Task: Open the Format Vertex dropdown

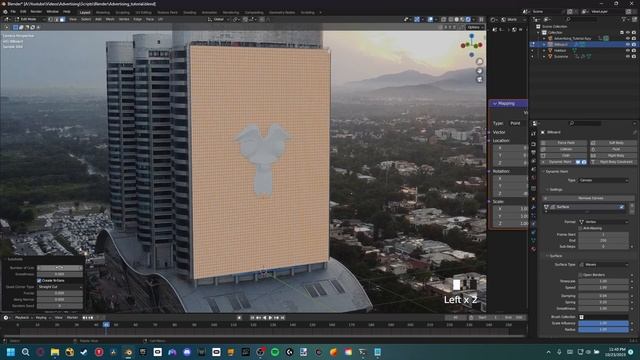Action: [x=603, y=222]
